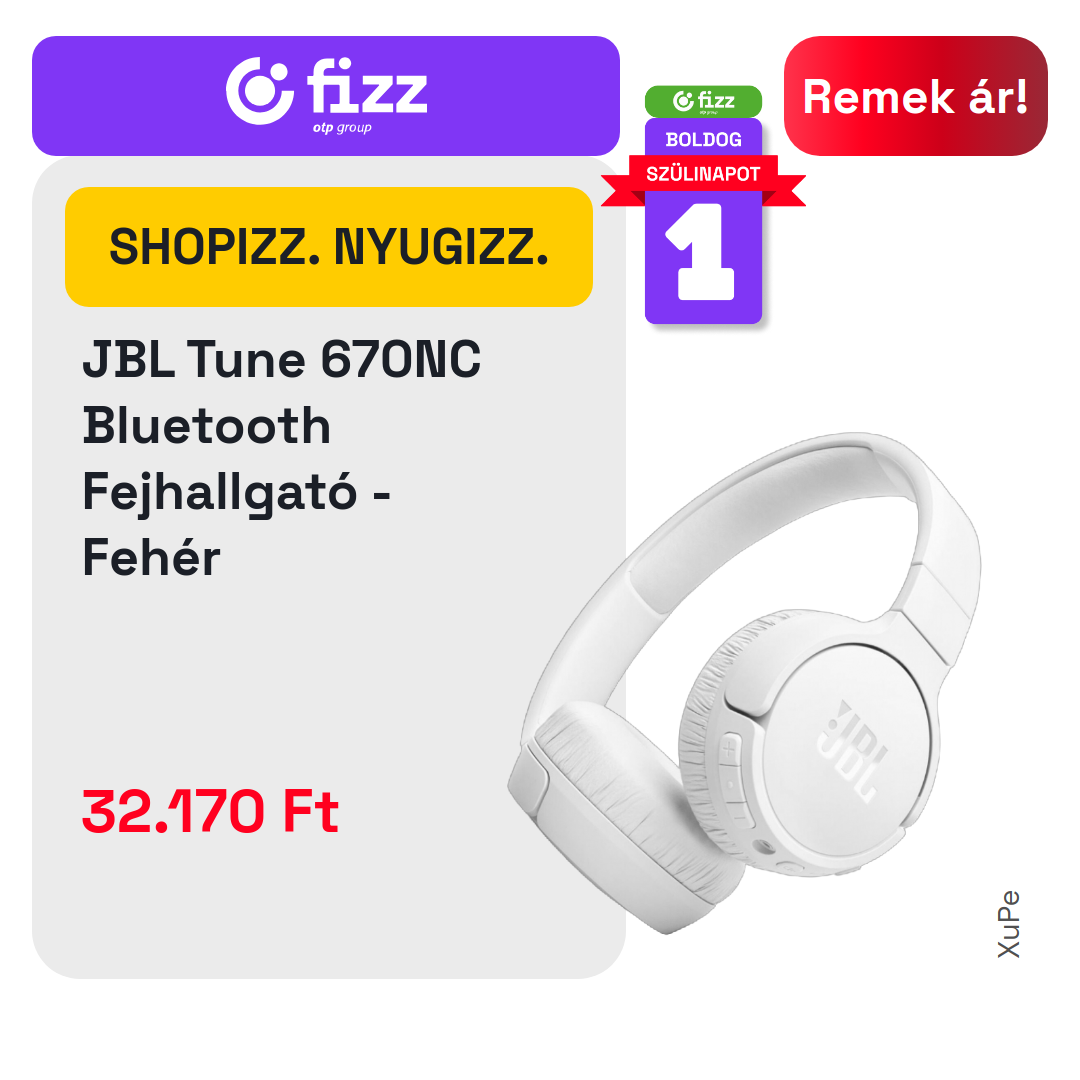Click the fizz otp group wordmark

coord(367,95)
